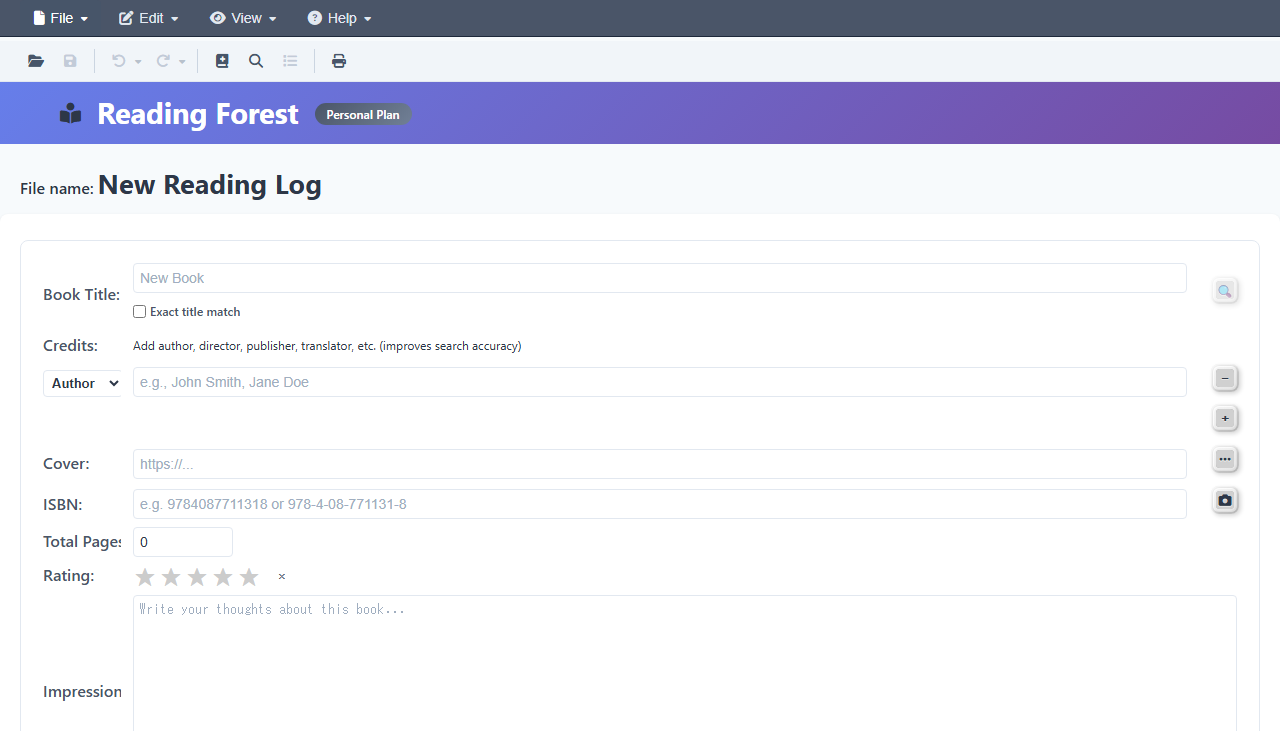
Task: Focus the author name input field
Action: pyautogui.click(x=660, y=382)
